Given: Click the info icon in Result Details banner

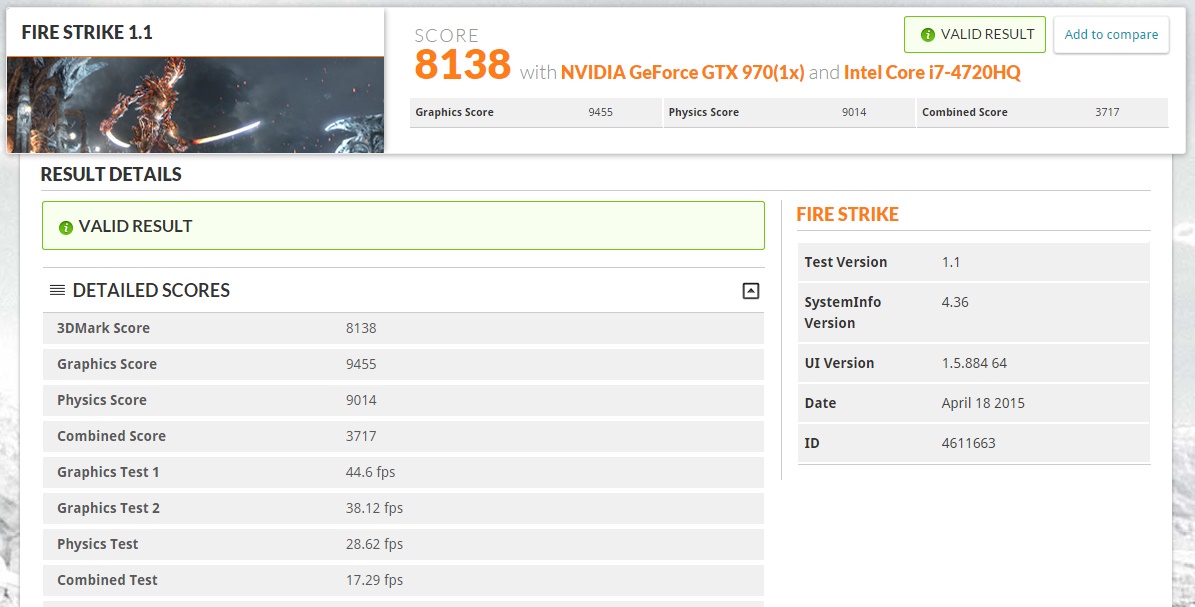Looking at the screenshot, I should 66,227.
